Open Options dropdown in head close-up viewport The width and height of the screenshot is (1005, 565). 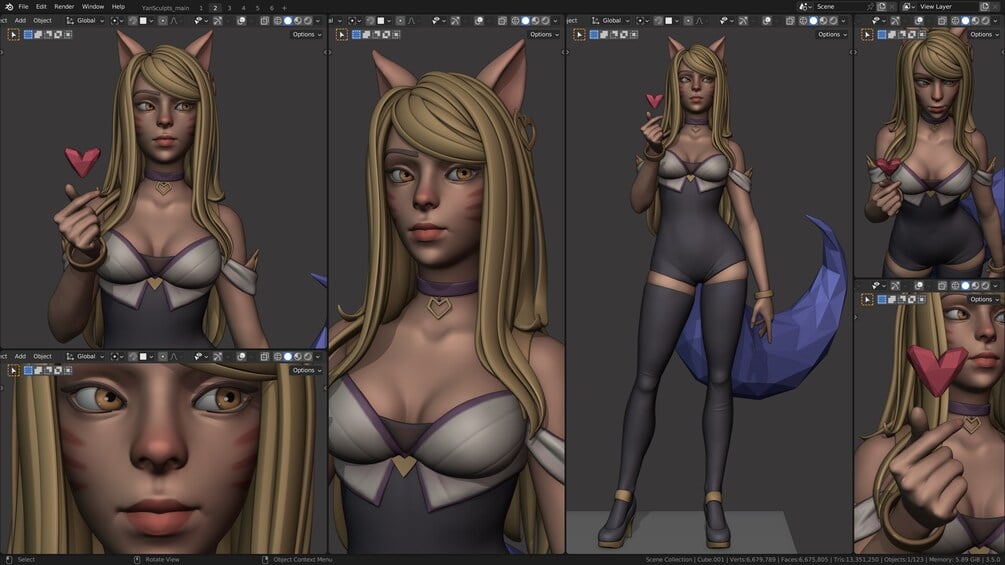pyautogui.click(x=544, y=35)
